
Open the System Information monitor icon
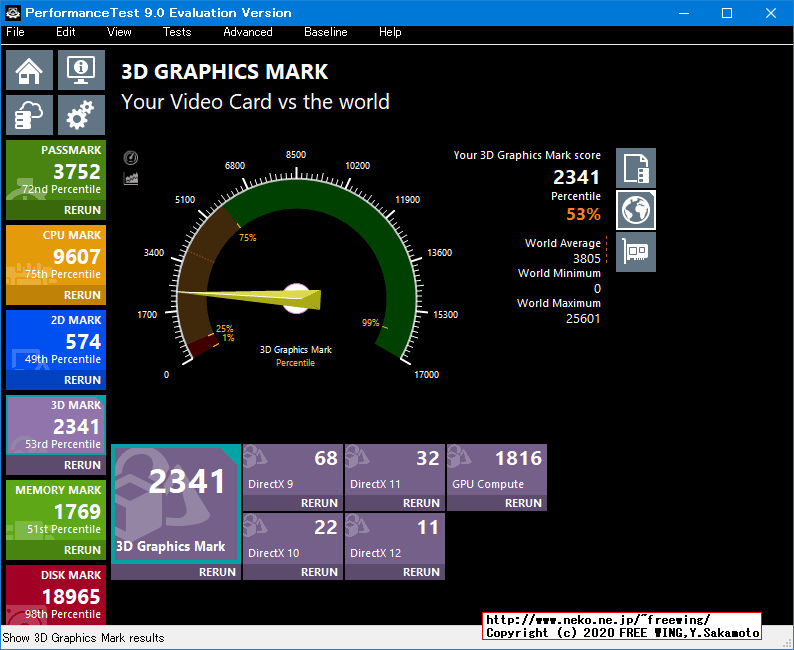(x=81, y=71)
